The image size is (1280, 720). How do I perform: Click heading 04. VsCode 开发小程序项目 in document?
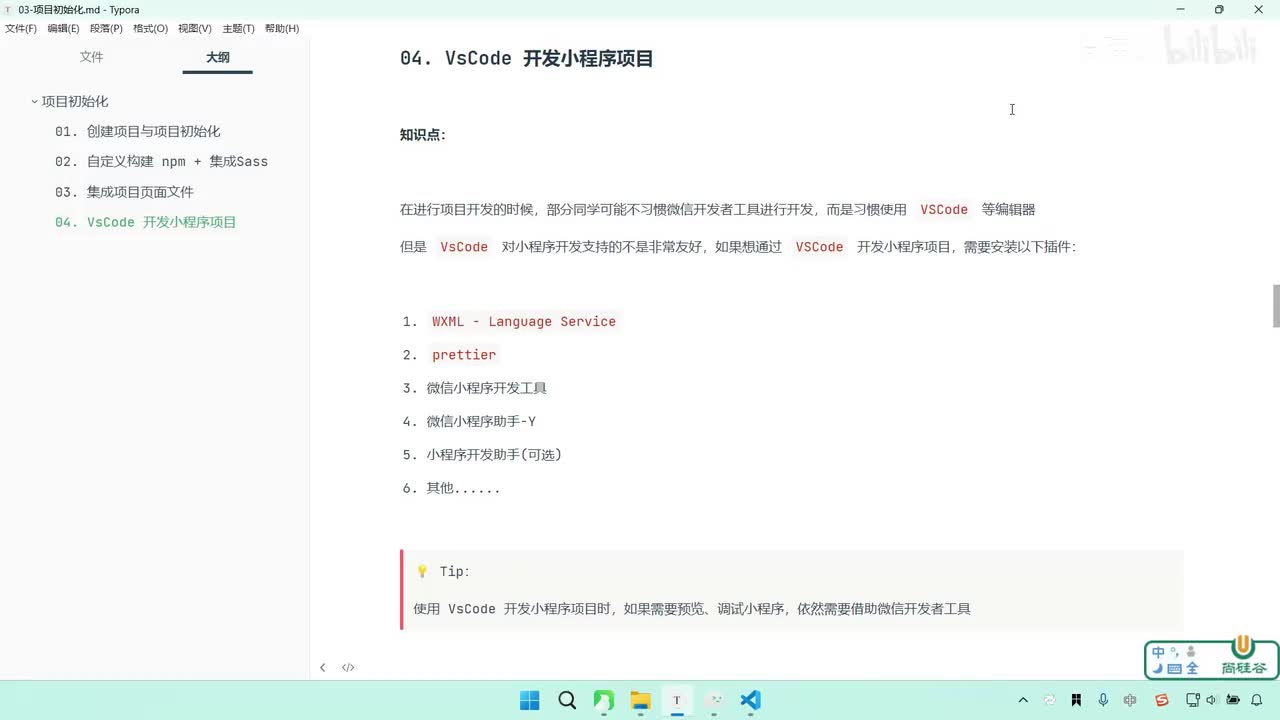point(527,58)
